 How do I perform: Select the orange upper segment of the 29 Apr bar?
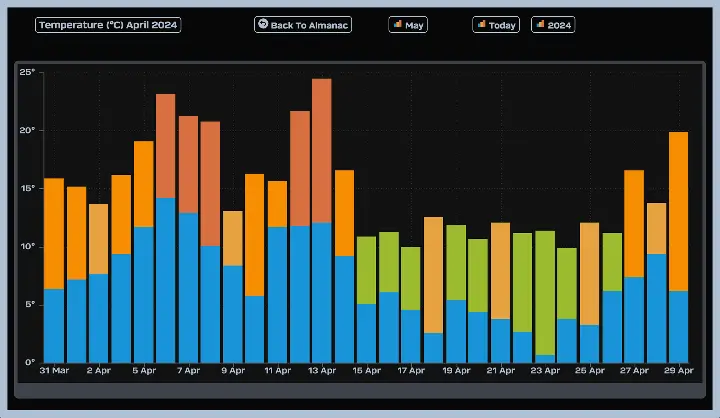tap(678, 210)
